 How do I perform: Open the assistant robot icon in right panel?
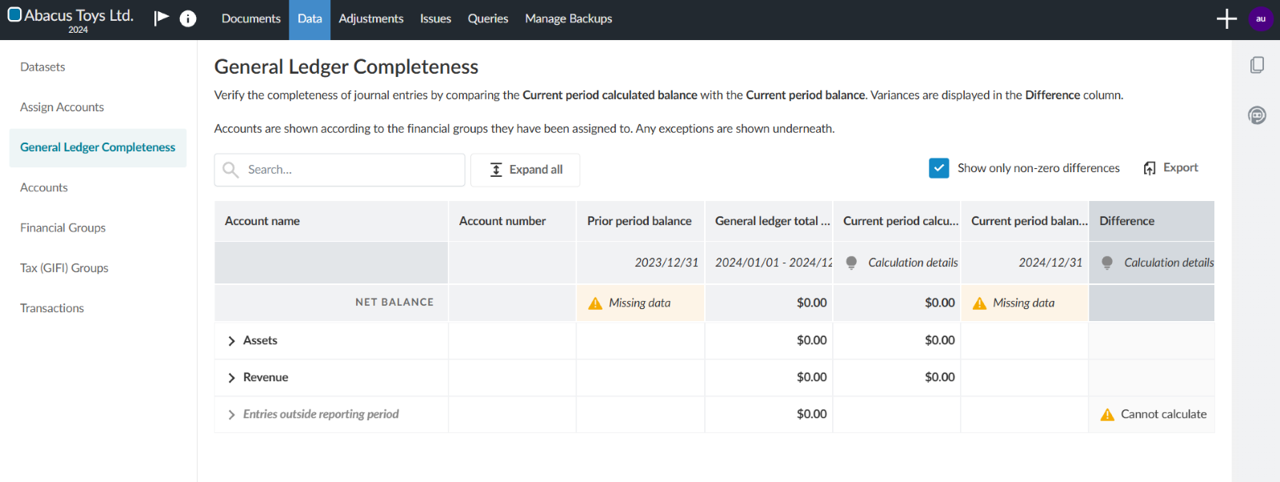click(1258, 115)
